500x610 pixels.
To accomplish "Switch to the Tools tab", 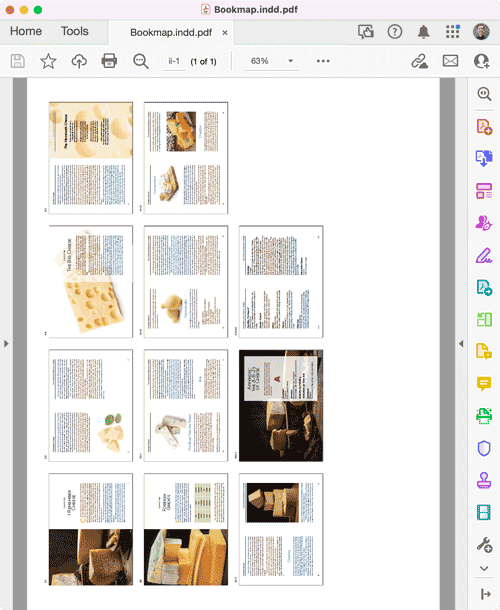I will coord(75,31).
